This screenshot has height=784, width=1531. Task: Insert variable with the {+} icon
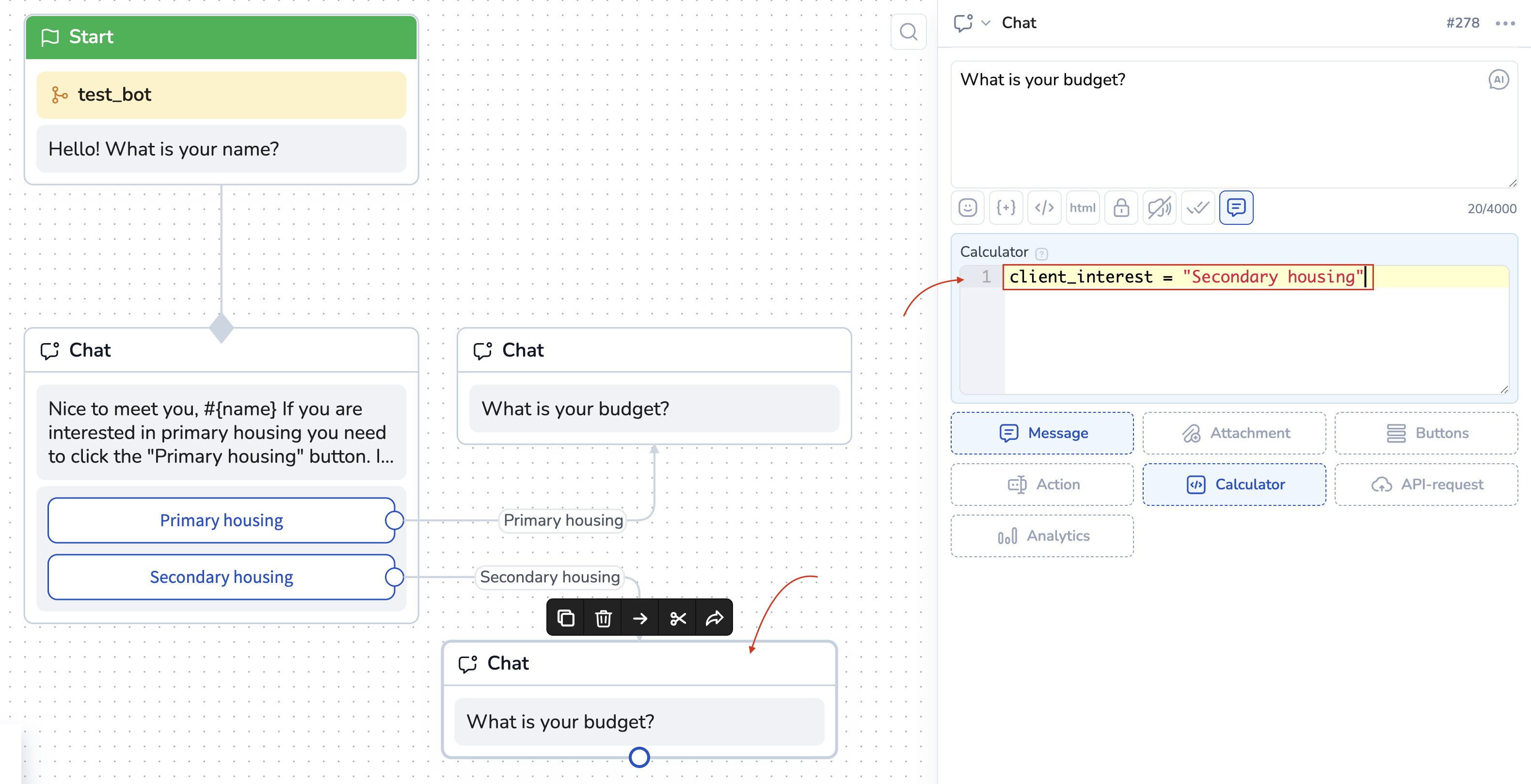coord(1005,208)
